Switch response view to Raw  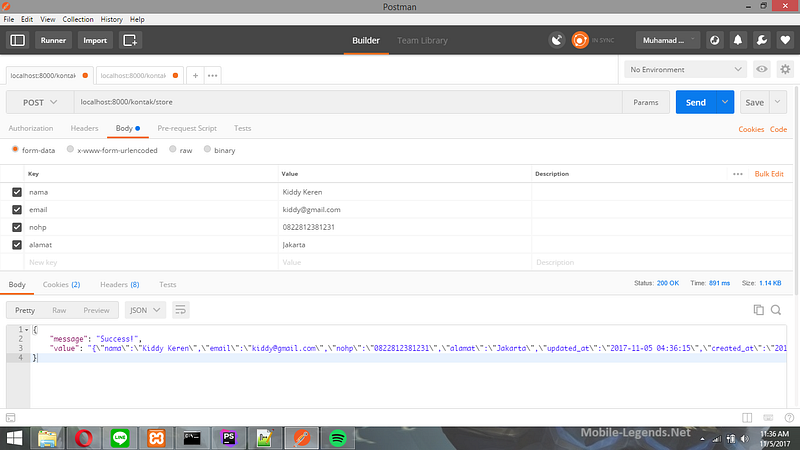point(59,310)
